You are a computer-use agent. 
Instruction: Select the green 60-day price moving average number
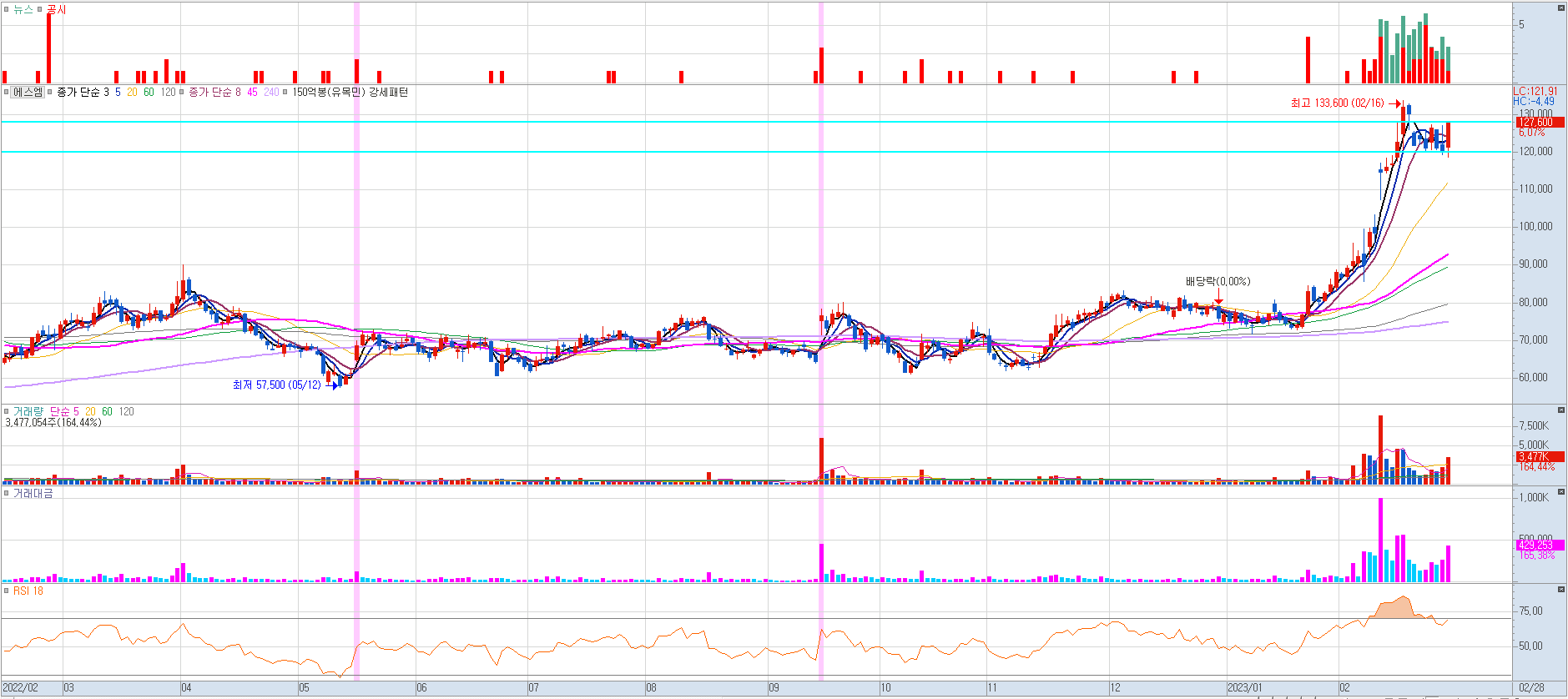149,92
